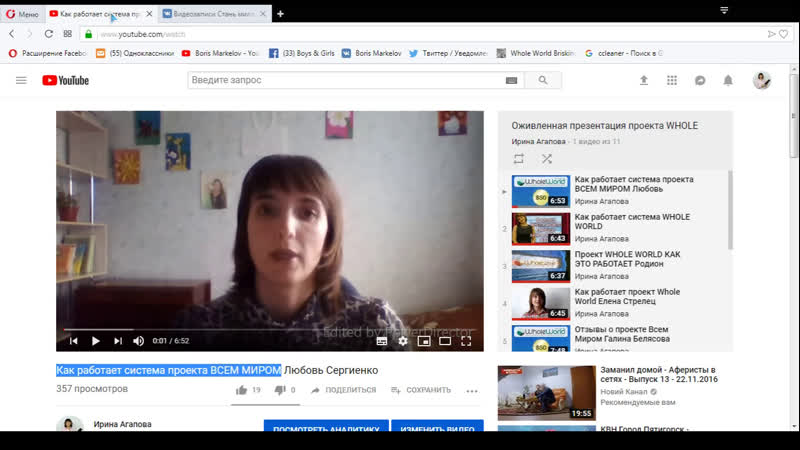Open YouTube apps grid icon
This screenshot has height=450, width=800.
pos(672,80)
